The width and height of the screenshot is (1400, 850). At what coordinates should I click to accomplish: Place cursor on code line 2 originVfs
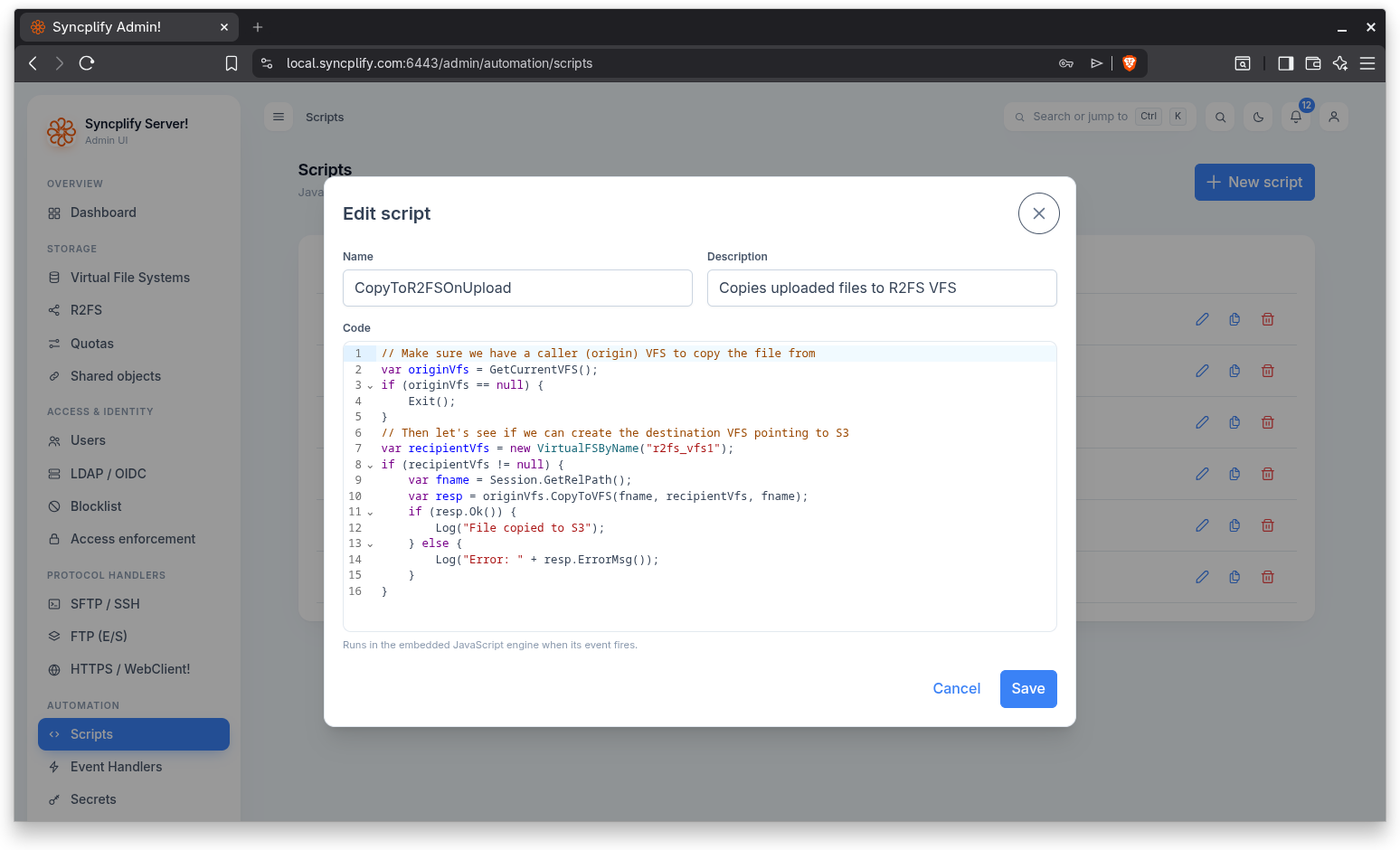click(x=439, y=370)
